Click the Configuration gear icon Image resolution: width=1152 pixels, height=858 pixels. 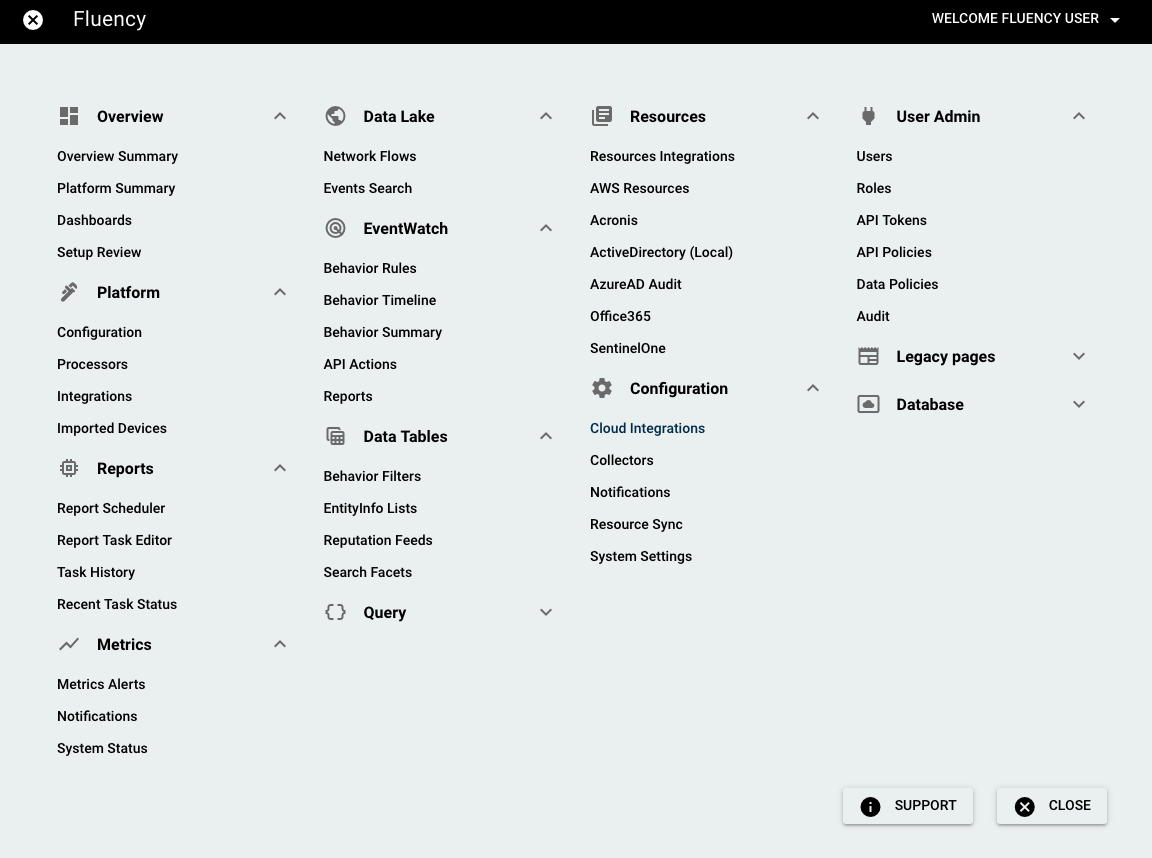602,388
